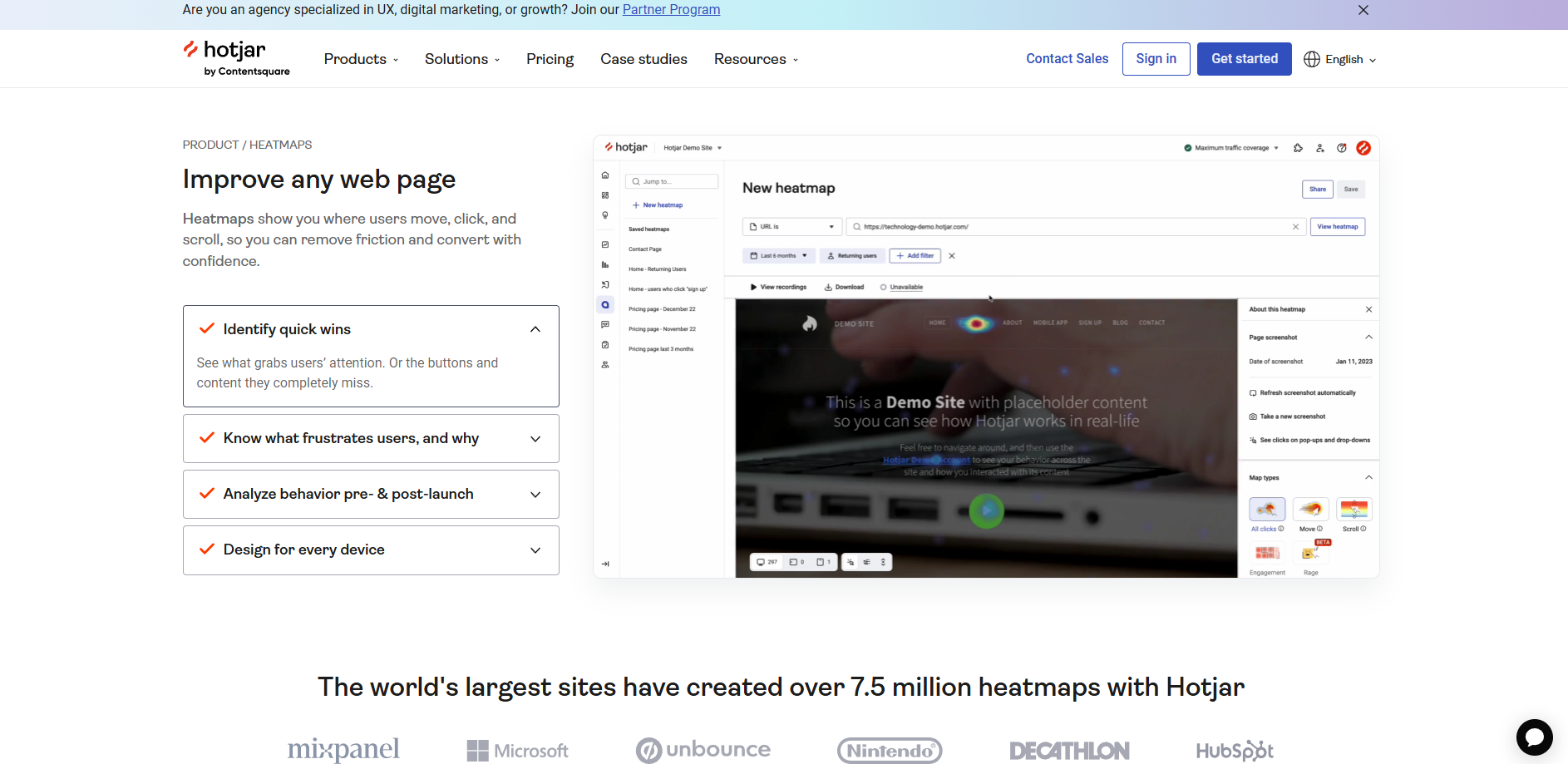Image resolution: width=1568 pixels, height=764 pixels.
Task: Click the Sign in button
Action: [x=1156, y=59]
